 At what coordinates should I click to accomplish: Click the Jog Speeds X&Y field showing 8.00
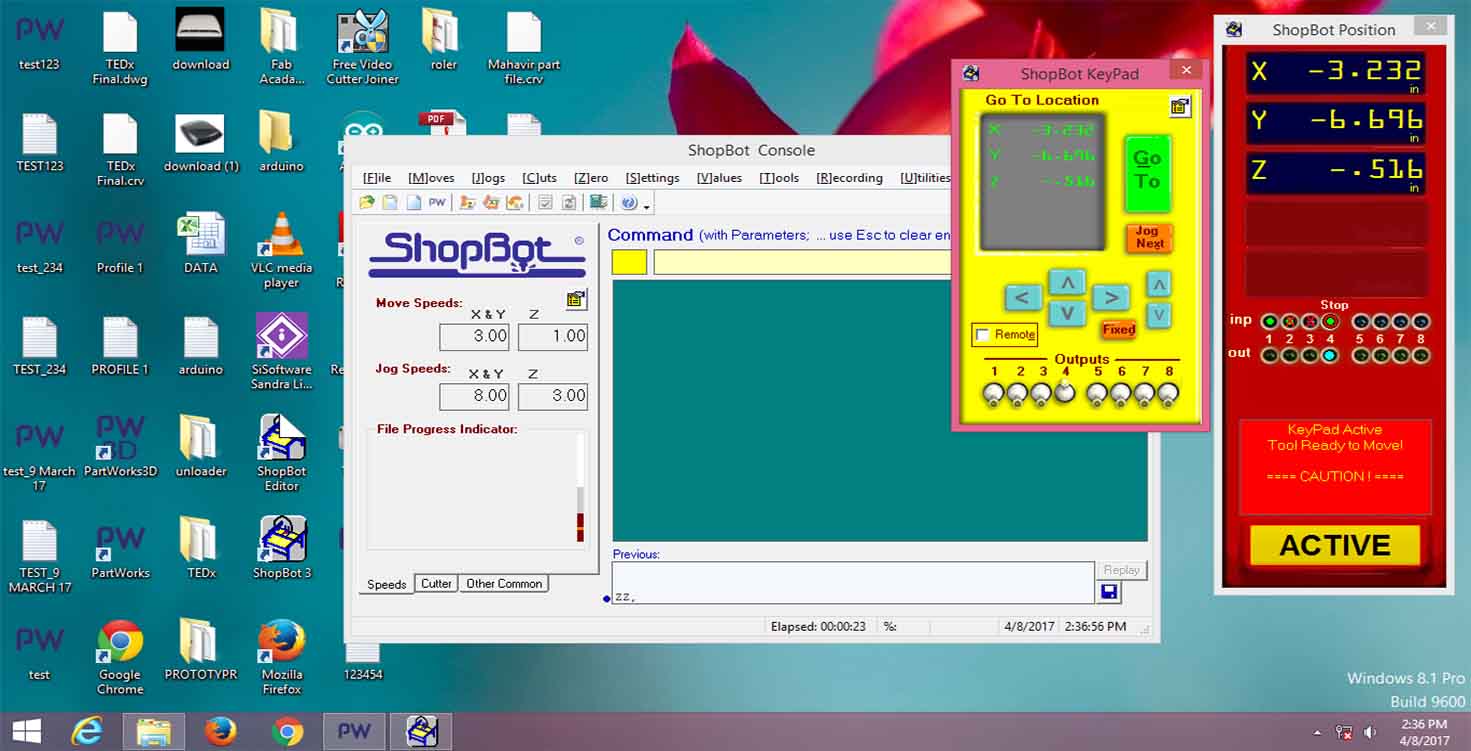pyautogui.click(x=475, y=396)
